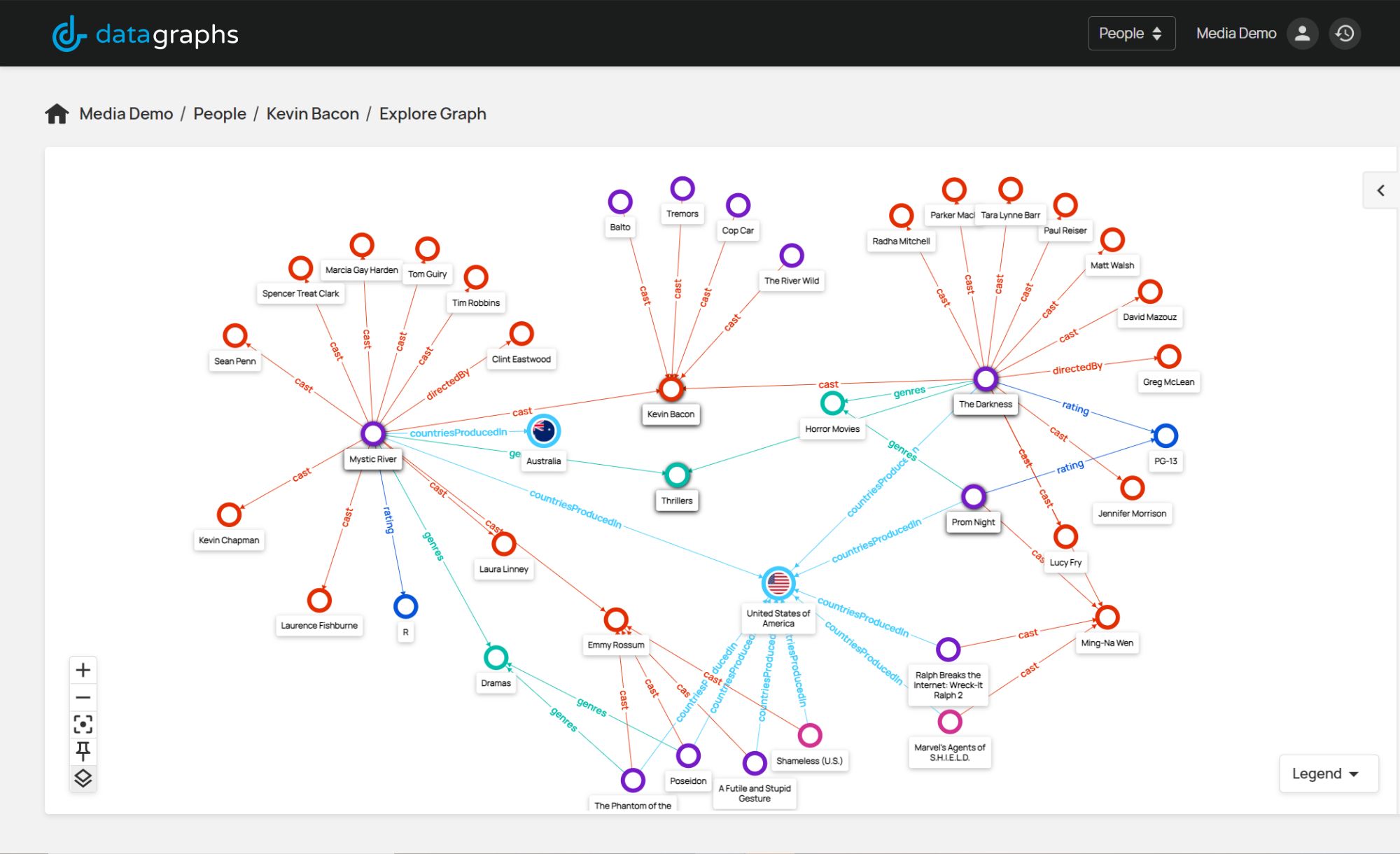Click the zoom out minus button
The width and height of the screenshot is (1400, 854).
click(x=83, y=697)
